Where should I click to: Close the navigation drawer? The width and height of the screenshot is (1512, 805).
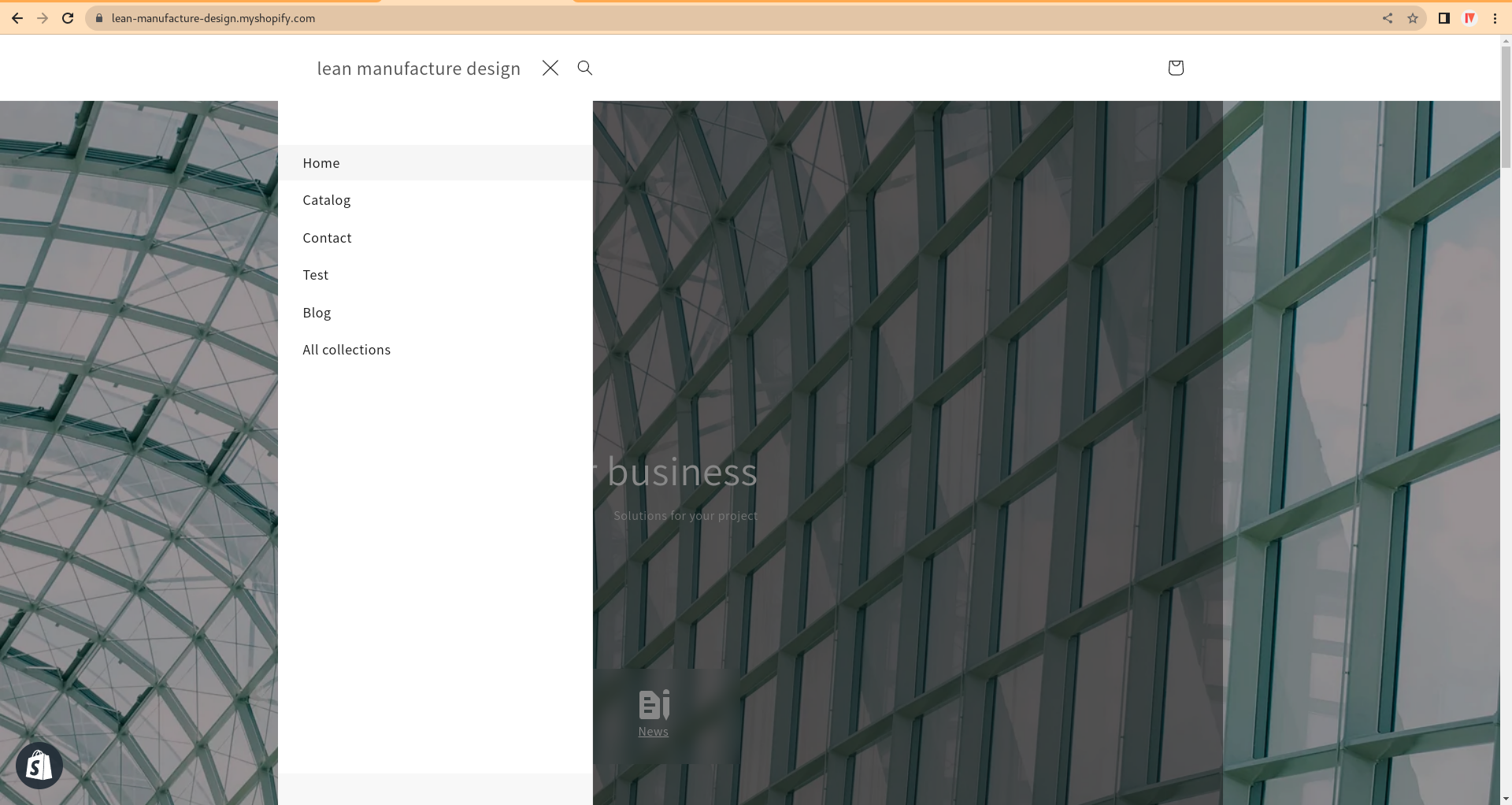pyautogui.click(x=550, y=68)
